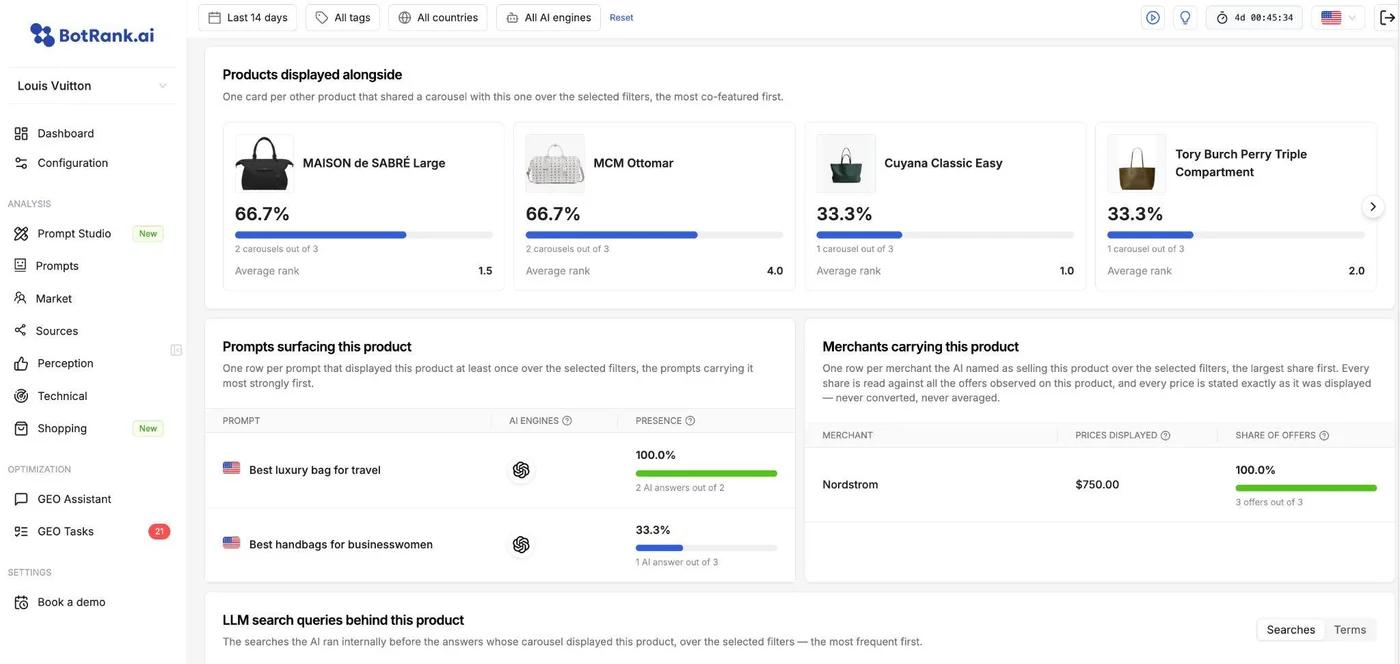Click the BotRank.ai logo
This screenshot has width=1400, height=664.
tap(92, 35)
